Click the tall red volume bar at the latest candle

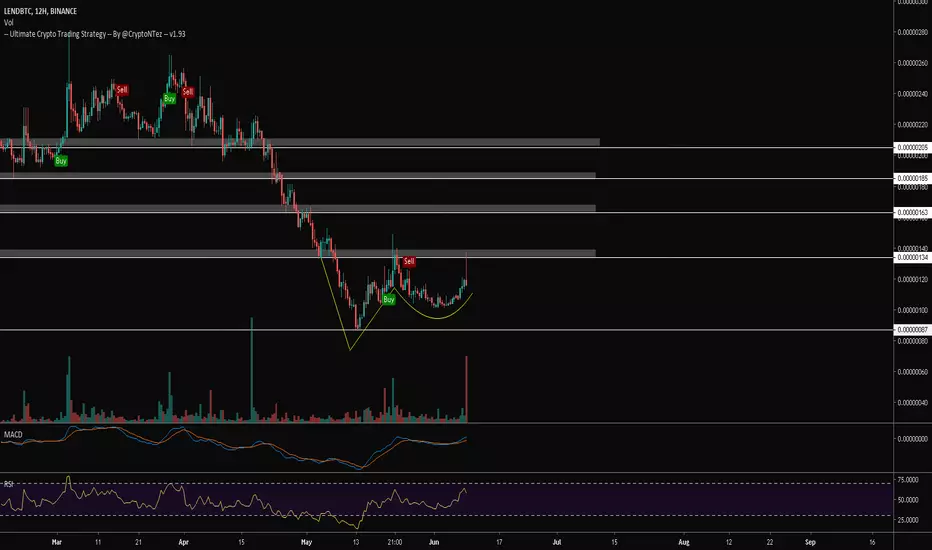(467, 389)
